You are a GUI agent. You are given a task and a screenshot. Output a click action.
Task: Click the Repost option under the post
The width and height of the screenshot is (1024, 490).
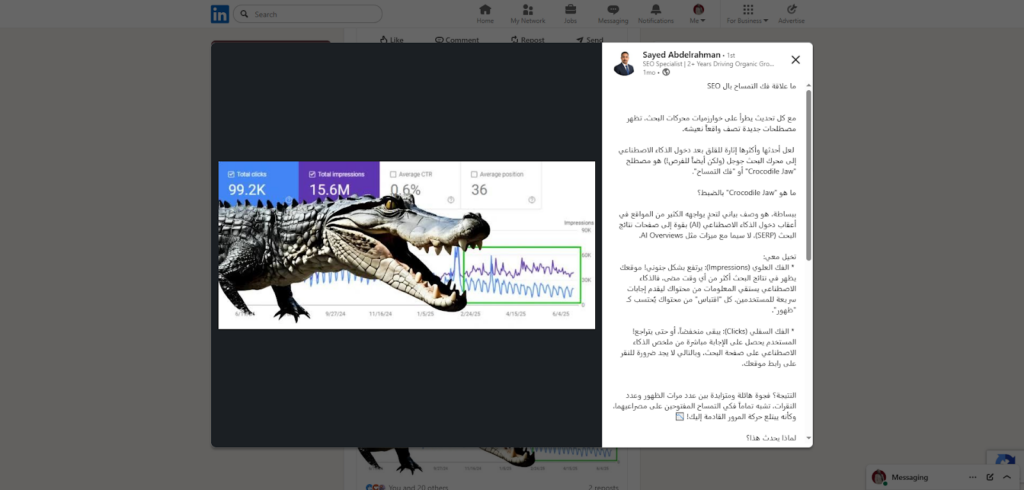(x=528, y=40)
